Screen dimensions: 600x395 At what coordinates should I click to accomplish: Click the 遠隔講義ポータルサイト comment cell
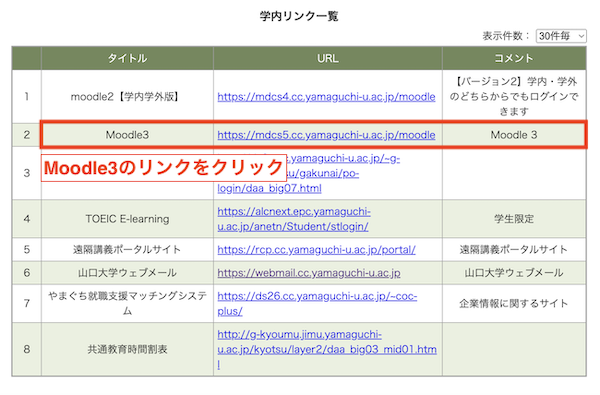tap(514, 250)
